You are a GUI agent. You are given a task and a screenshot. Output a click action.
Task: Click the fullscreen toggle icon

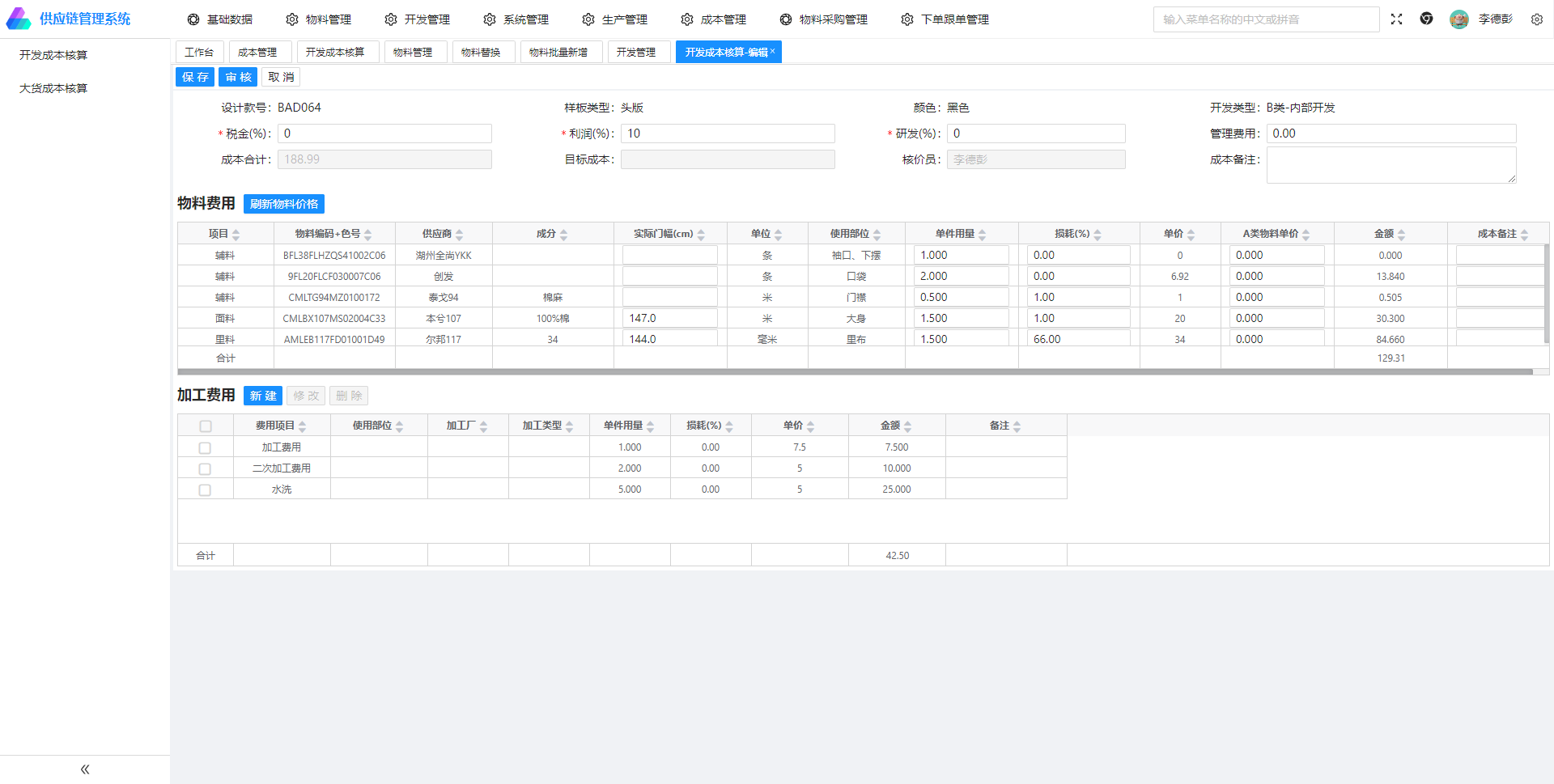[1396, 19]
